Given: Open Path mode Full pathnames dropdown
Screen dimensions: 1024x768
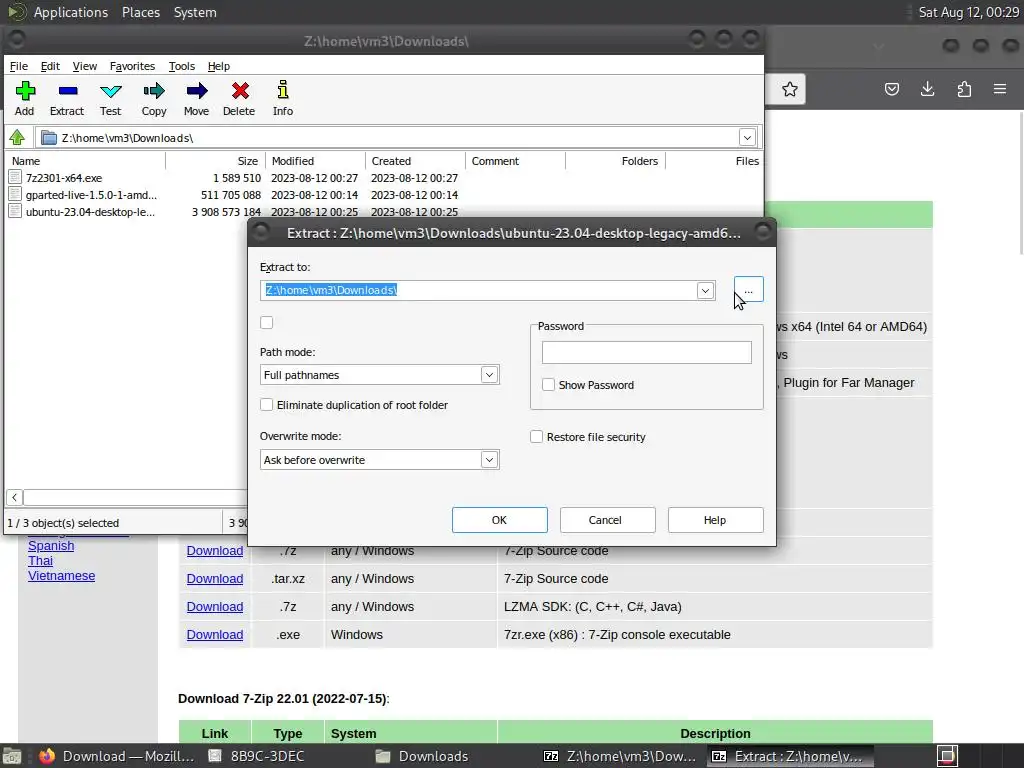Looking at the screenshot, I should (489, 375).
